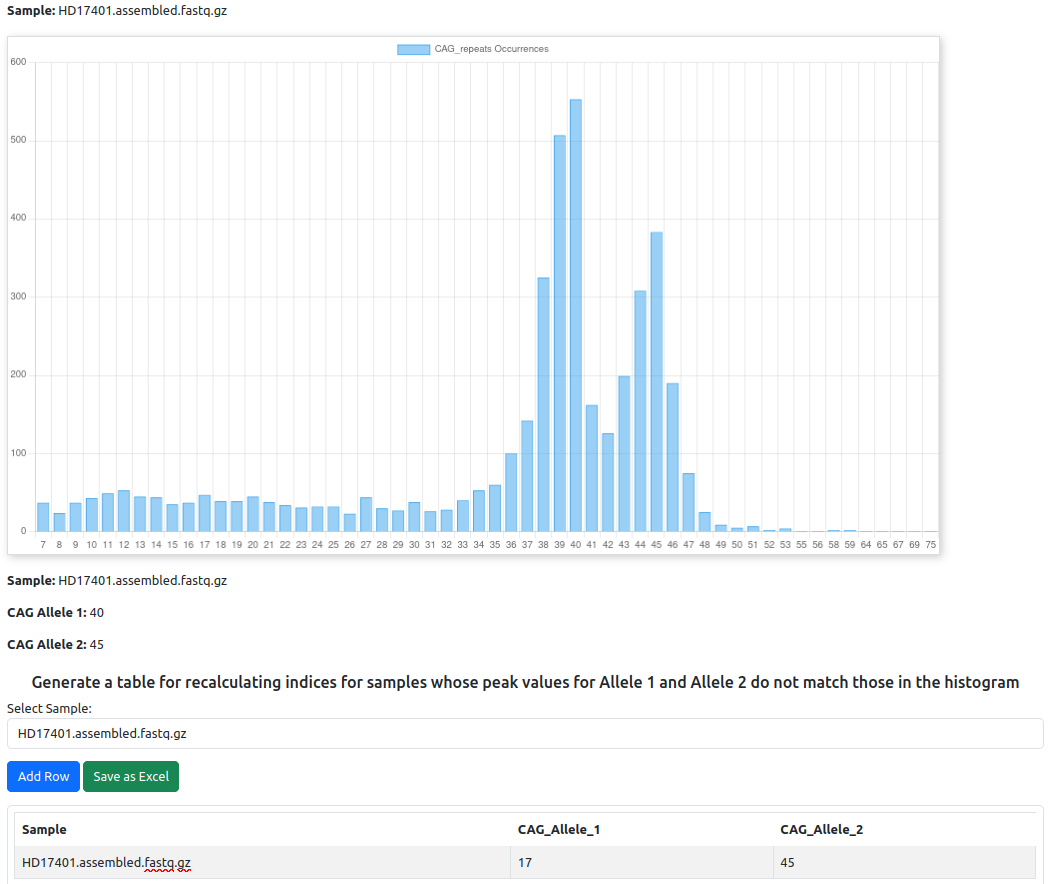
Task: Click the HD17401 sample name table cell
Action: click(x=106, y=863)
